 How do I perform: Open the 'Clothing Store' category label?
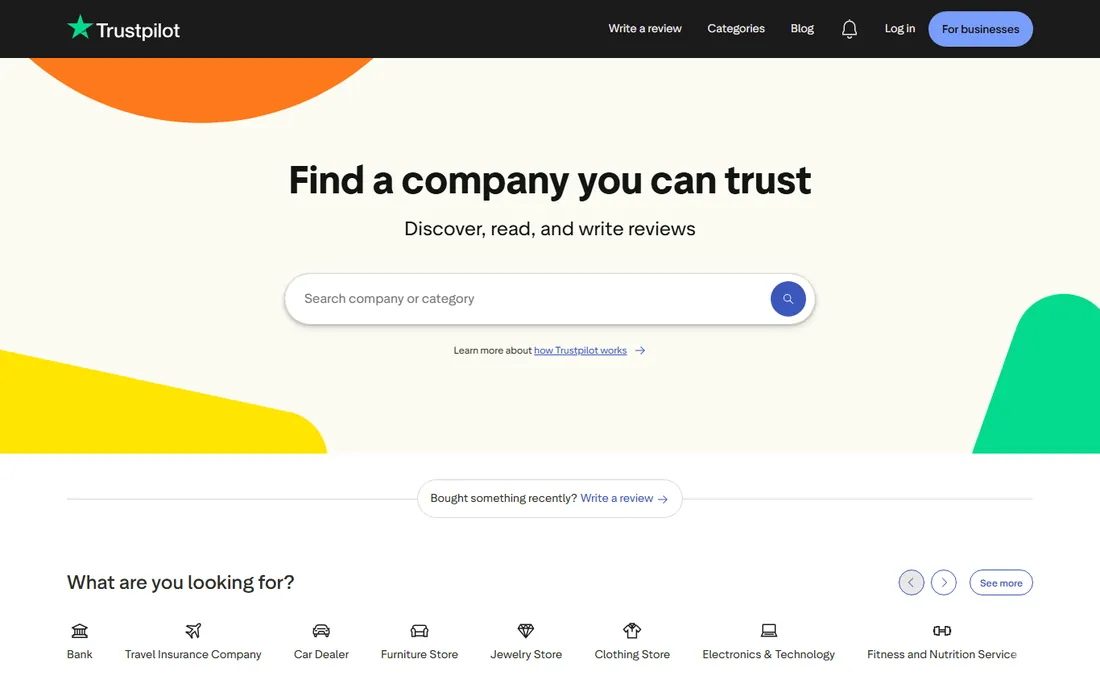pyautogui.click(x=632, y=654)
